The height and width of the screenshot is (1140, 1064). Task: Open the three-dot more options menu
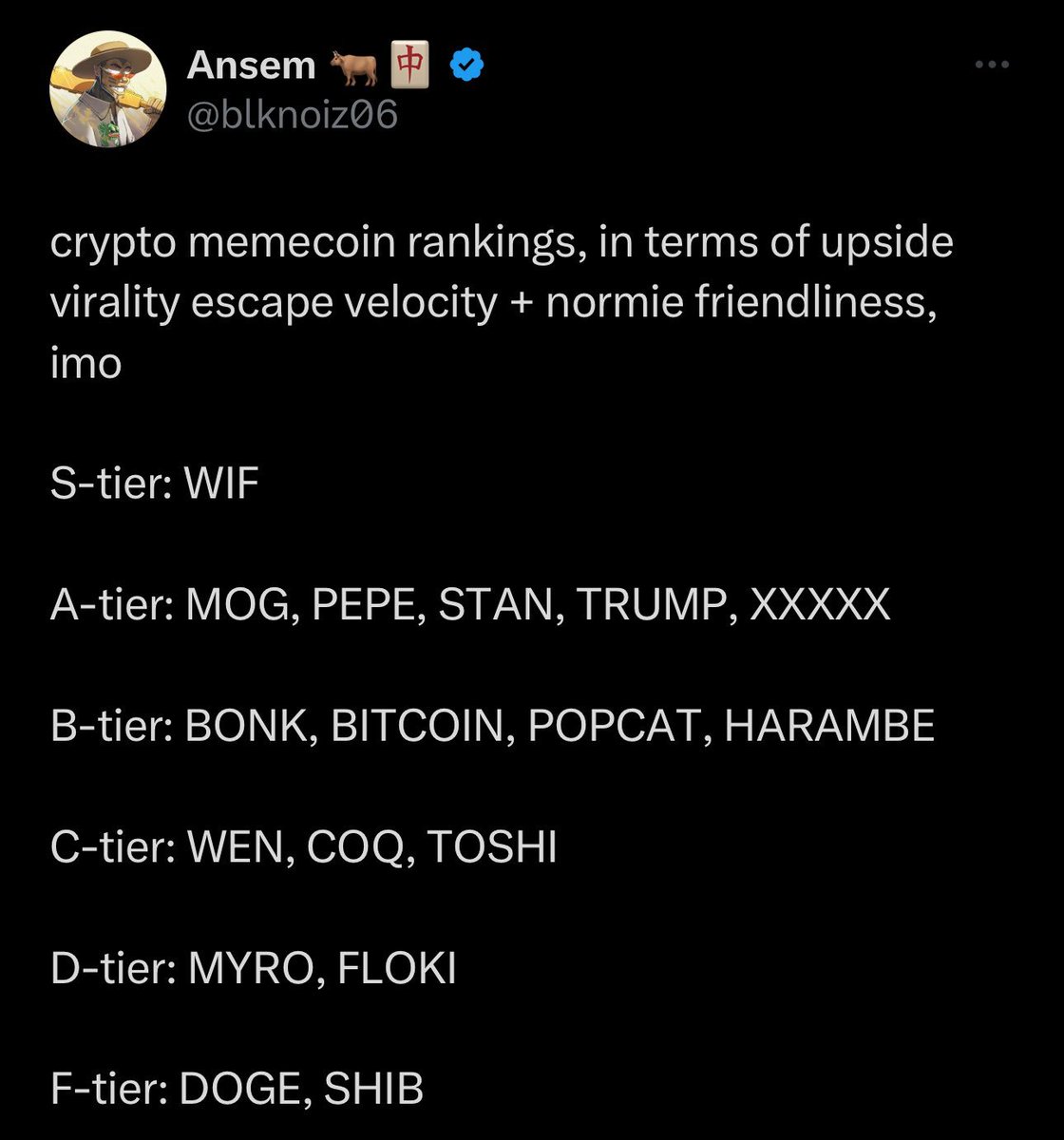(x=992, y=65)
